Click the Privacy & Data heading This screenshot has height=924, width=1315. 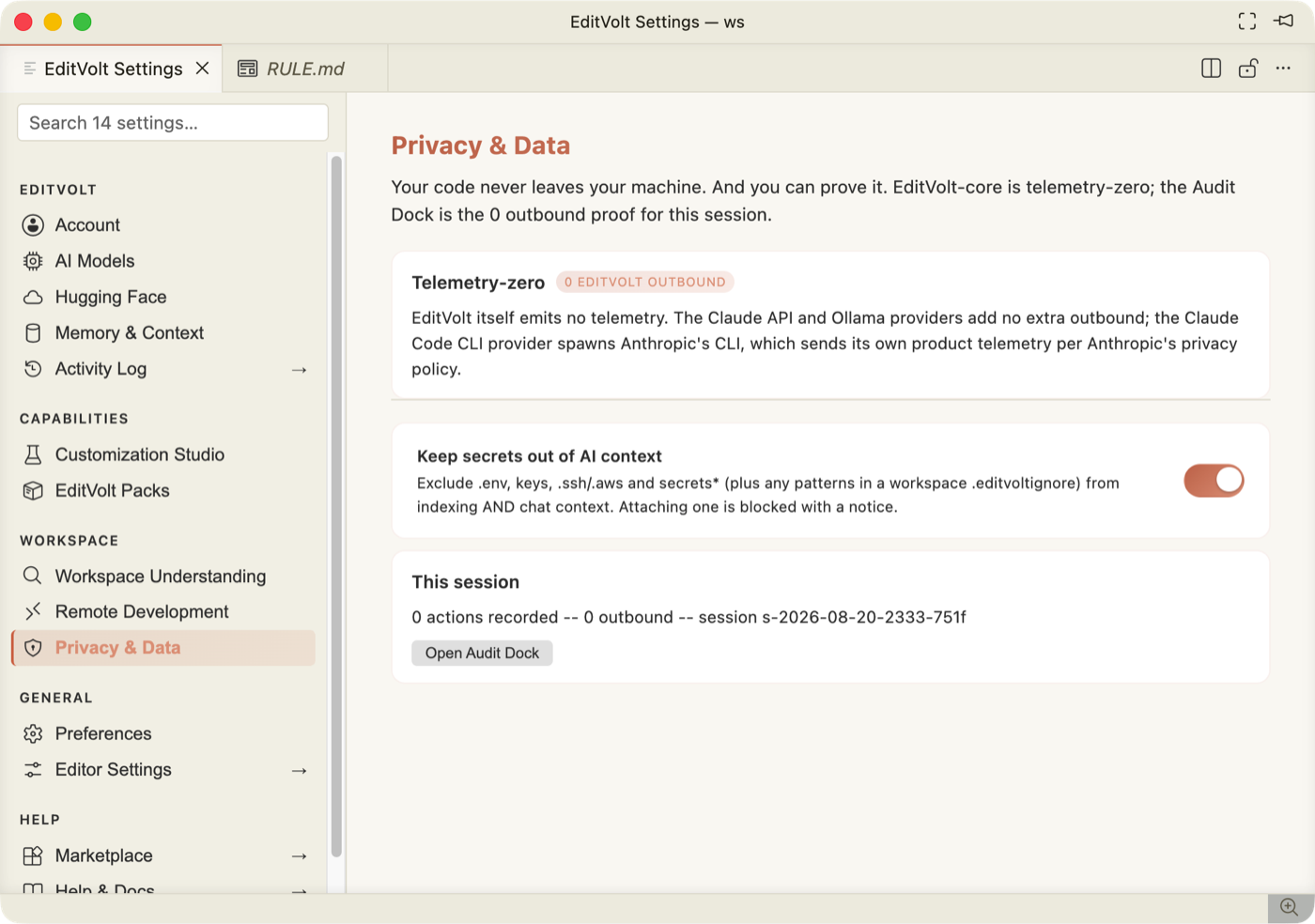(481, 146)
